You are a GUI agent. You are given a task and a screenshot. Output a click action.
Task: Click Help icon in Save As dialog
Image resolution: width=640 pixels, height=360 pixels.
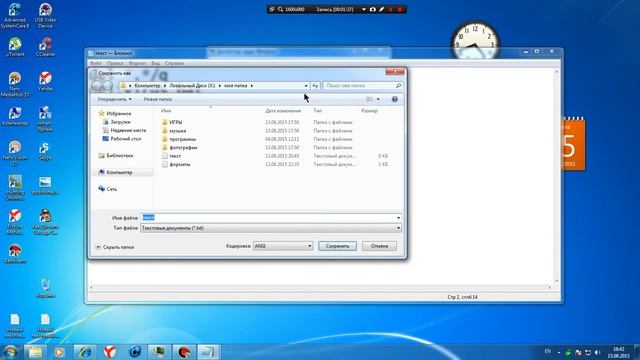point(395,99)
